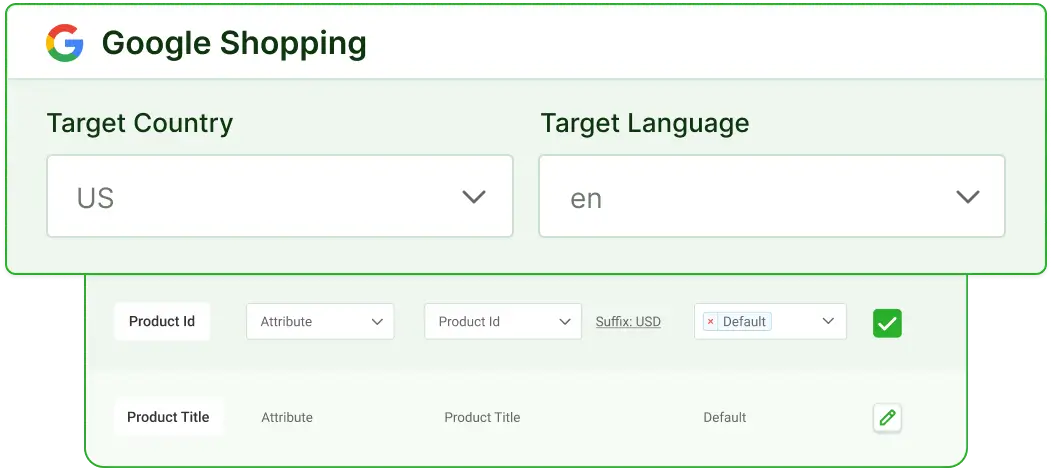
Task: Click the Default text in Product Title row
Action: point(725,417)
